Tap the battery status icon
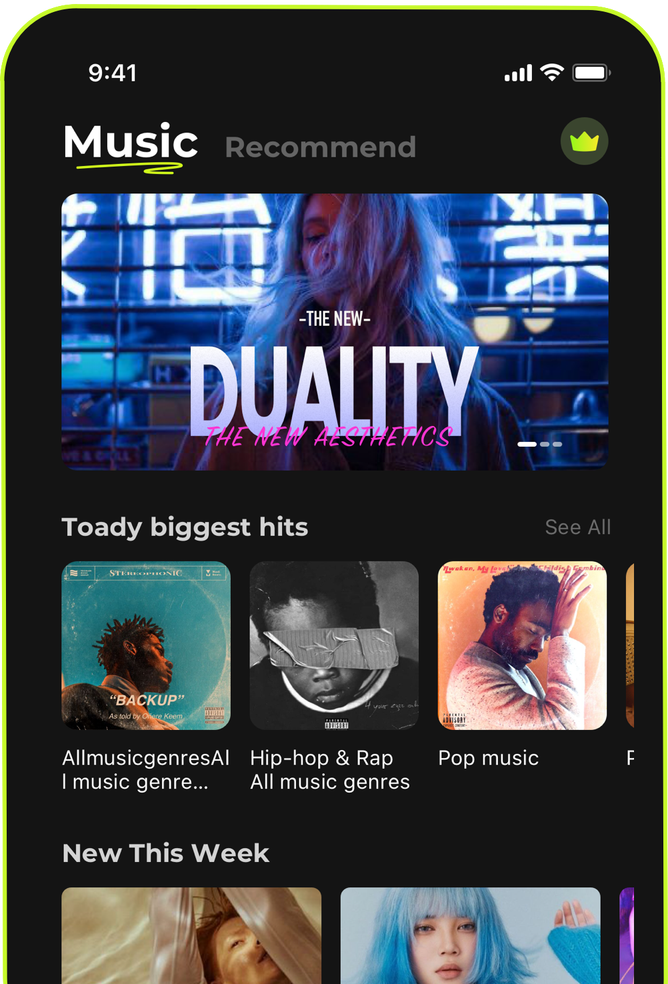Screen dimensions: 668x984 tap(591, 73)
